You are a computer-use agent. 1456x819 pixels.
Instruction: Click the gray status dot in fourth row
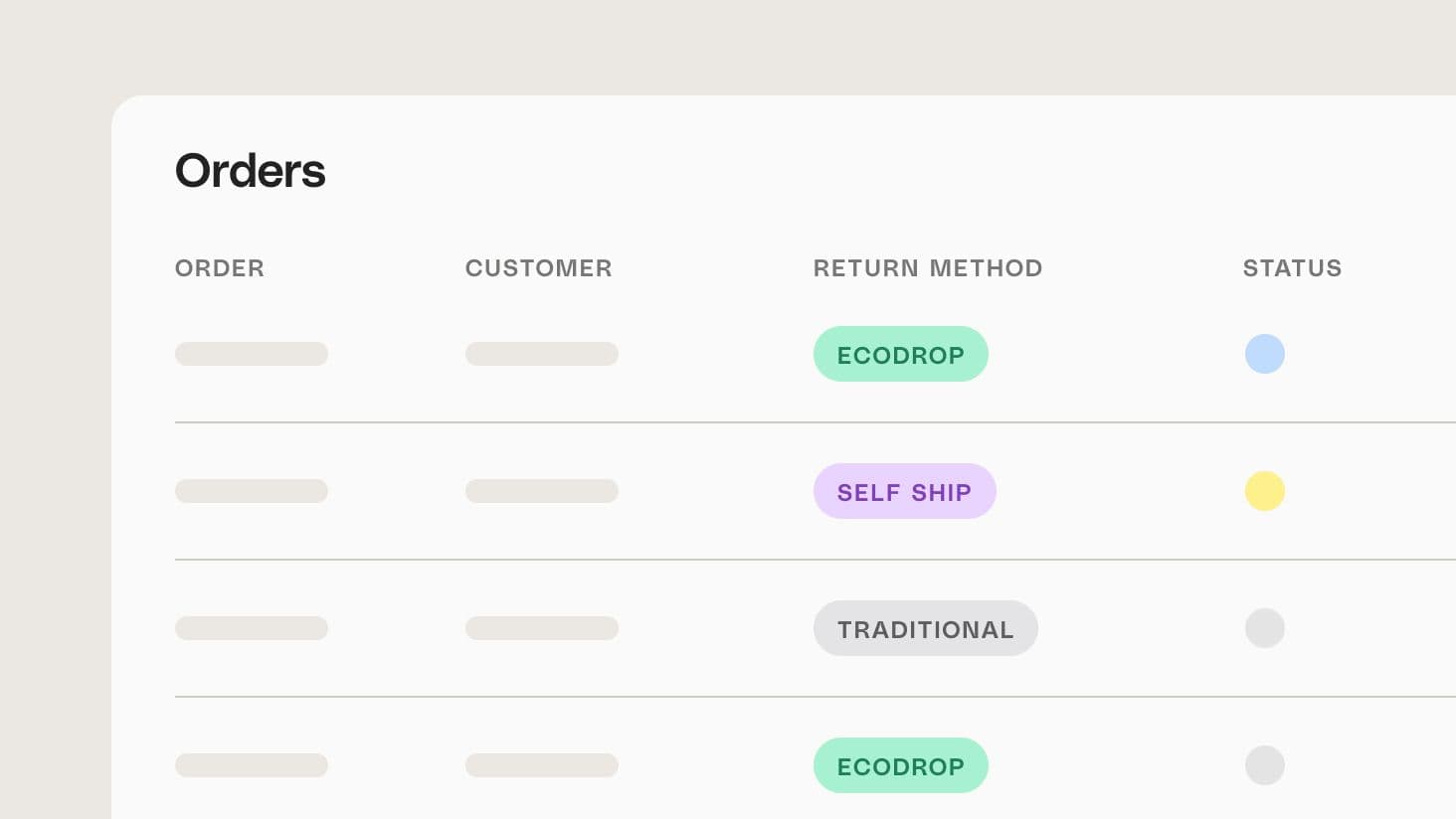1264,765
